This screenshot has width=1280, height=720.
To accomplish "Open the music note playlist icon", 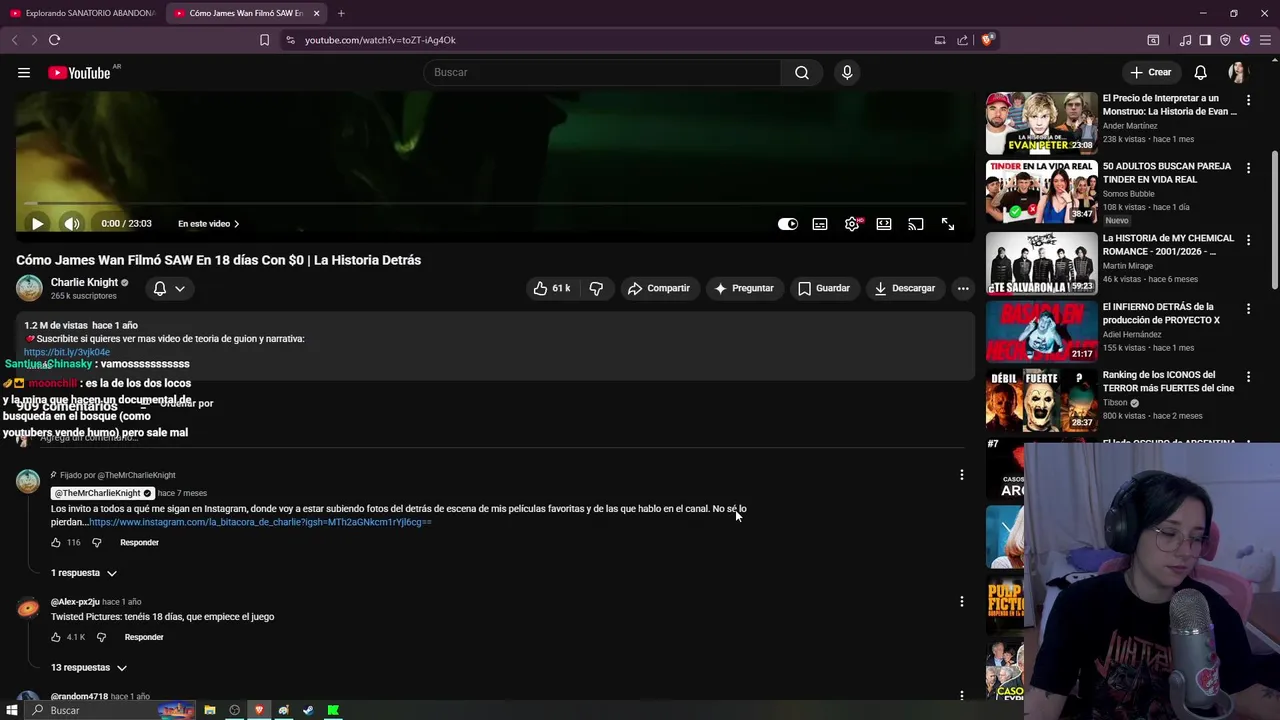I will click(1185, 40).
